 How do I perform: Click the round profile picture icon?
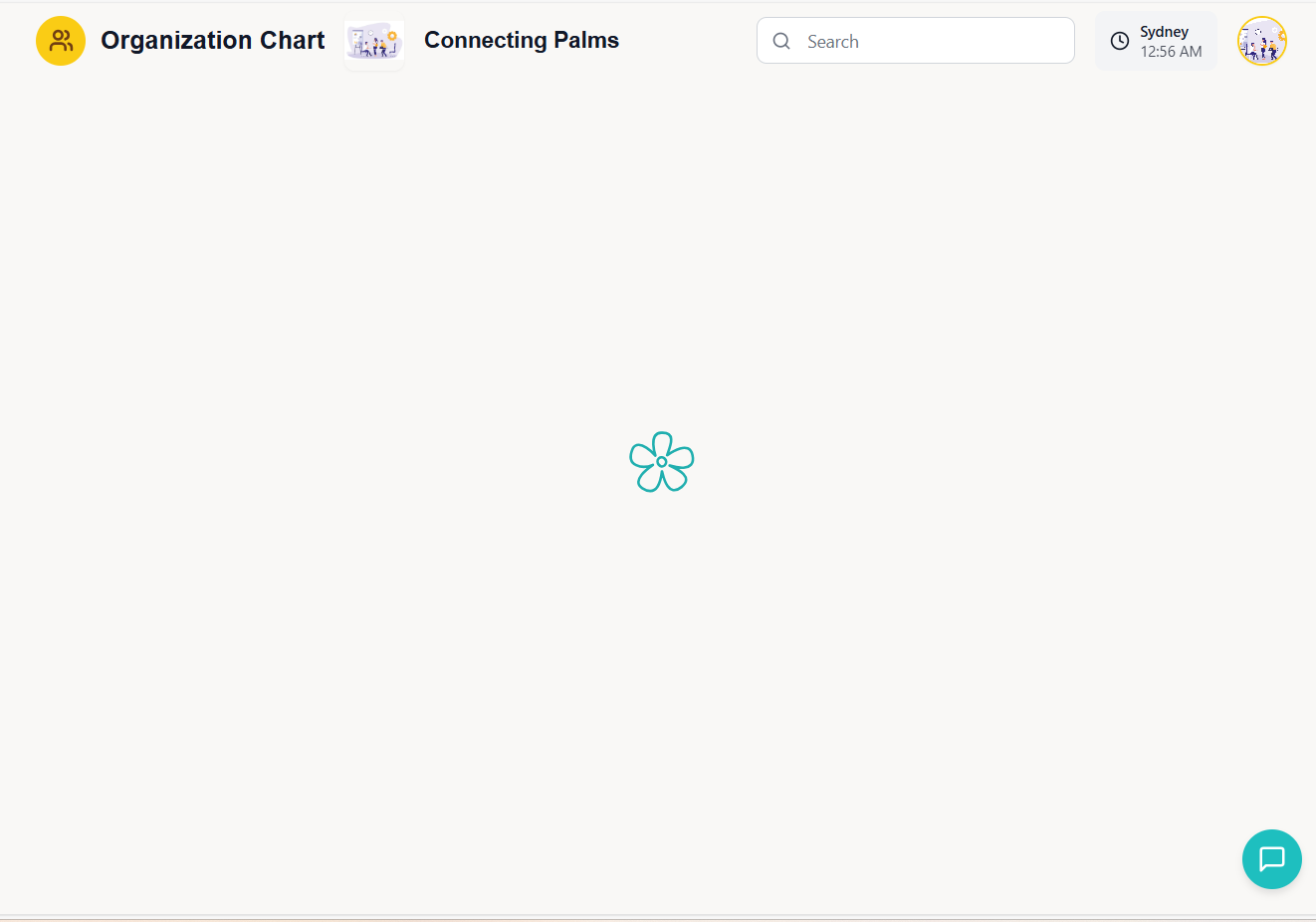tap(1262, 41)
